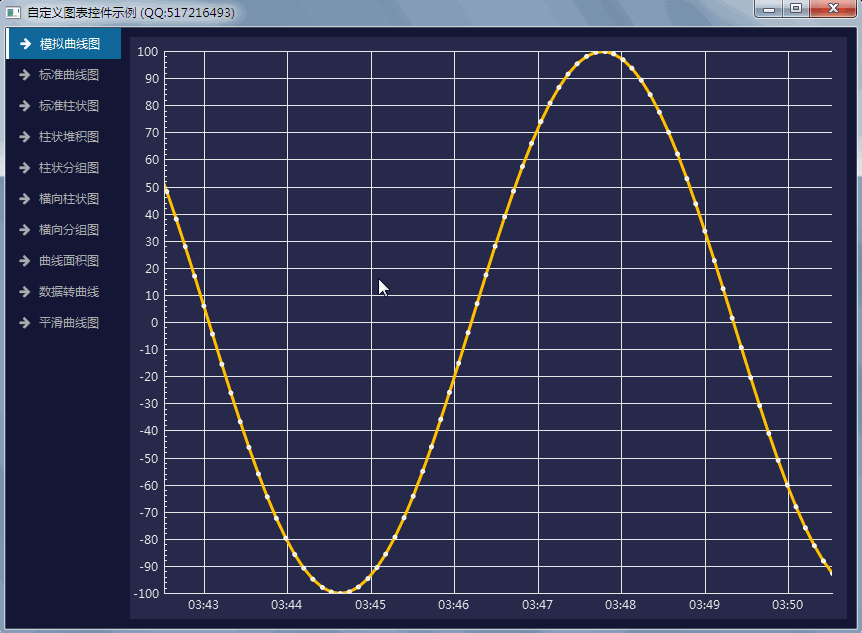Click the arrow icon beside 横向柱状图
Image resolution: width=862 pixels, height=633 pixels.
coord(25,199)
